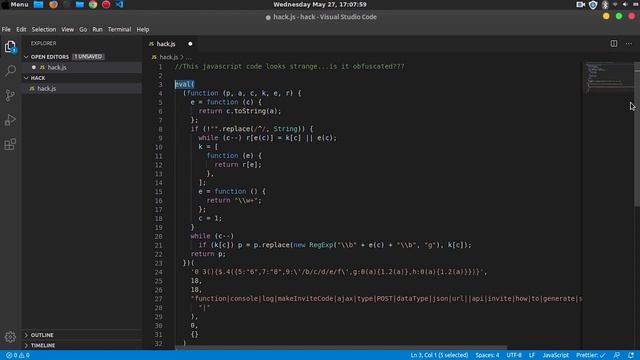Image resolution: width=640 pixels, height=360 pixels.
Task: Click hack.js in the breadcrumb path
Action: (x=169, y=57)
